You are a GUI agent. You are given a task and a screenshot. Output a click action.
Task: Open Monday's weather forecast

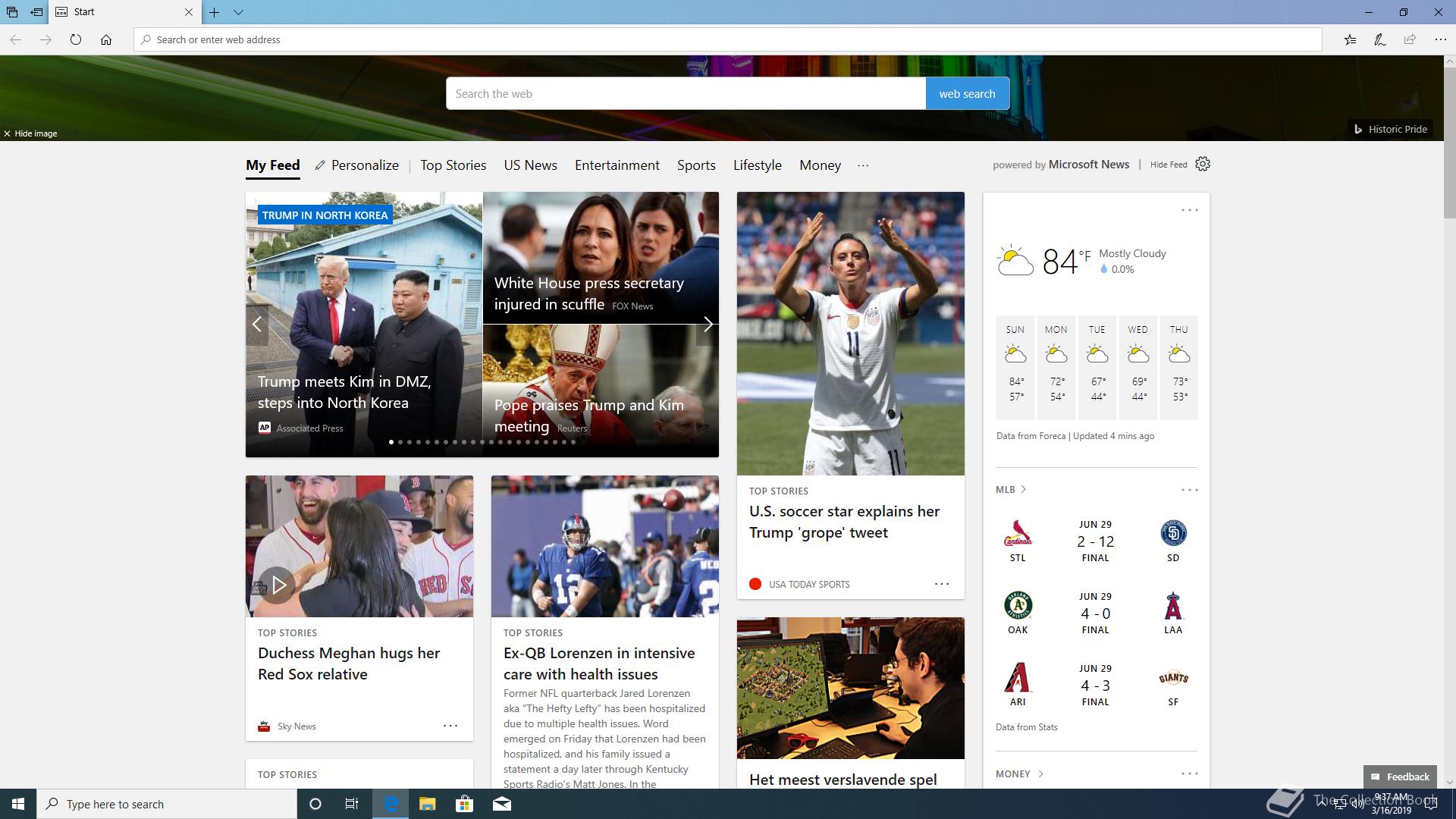[x=1056, y=367]
